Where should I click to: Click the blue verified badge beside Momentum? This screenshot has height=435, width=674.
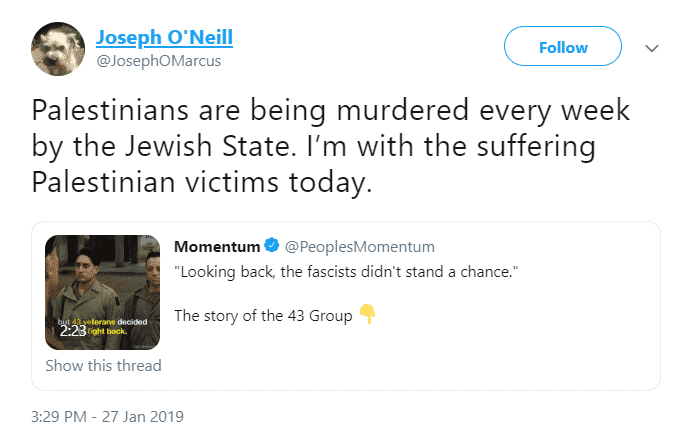tap(272, 245)
